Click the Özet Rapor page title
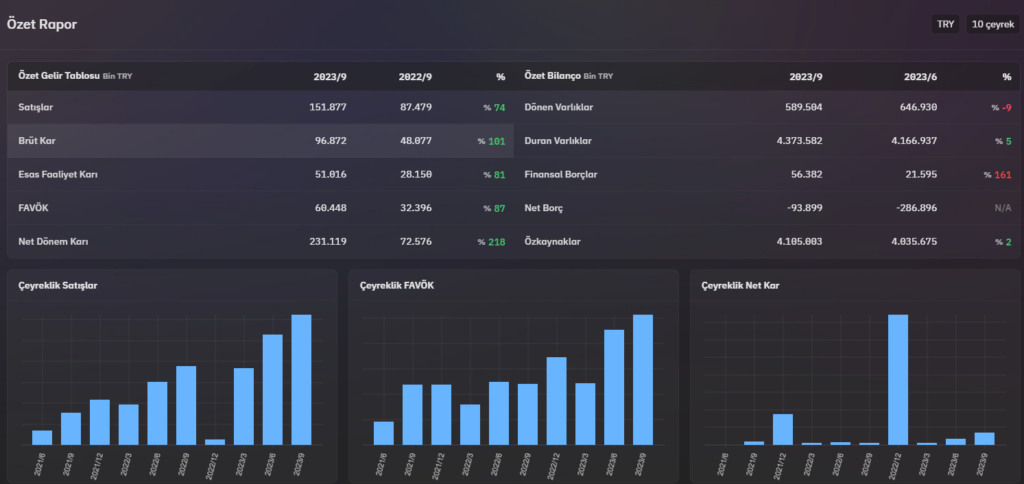 [42, 24]
